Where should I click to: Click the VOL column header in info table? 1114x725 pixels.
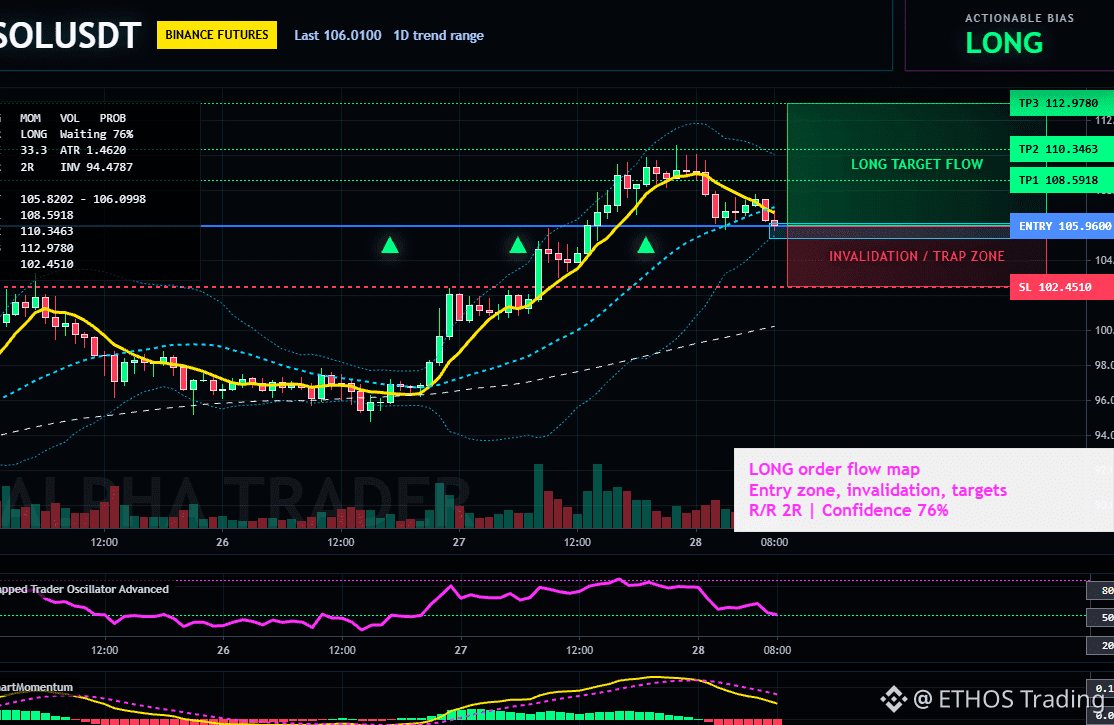(x=70, y=118)
